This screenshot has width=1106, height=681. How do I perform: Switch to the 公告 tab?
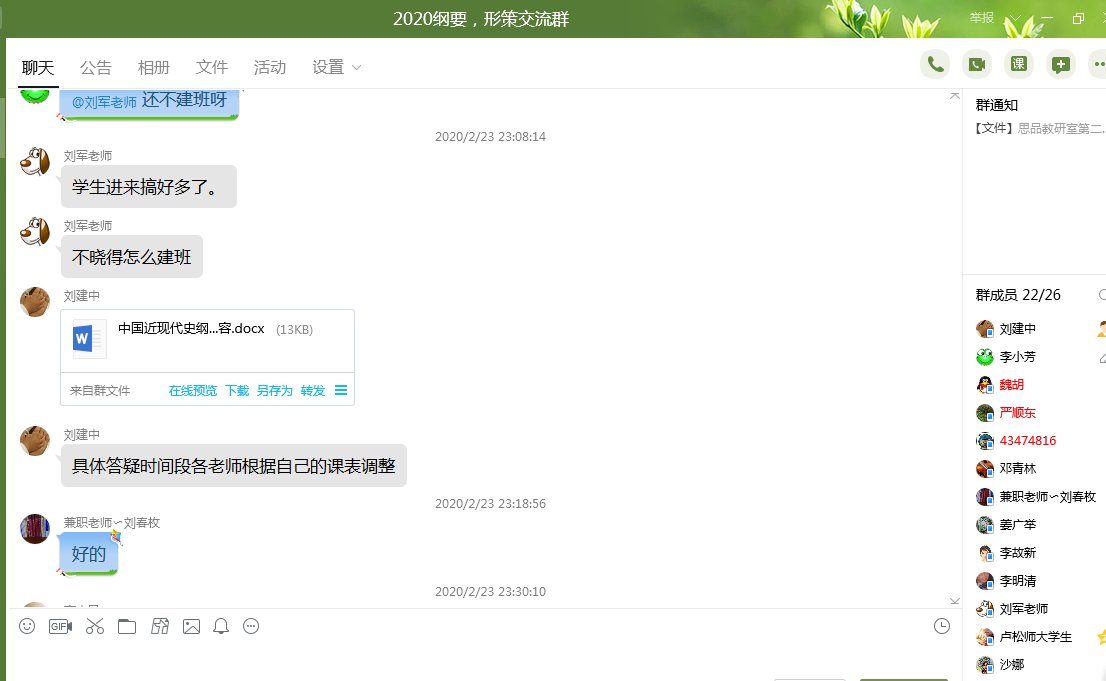96,67
